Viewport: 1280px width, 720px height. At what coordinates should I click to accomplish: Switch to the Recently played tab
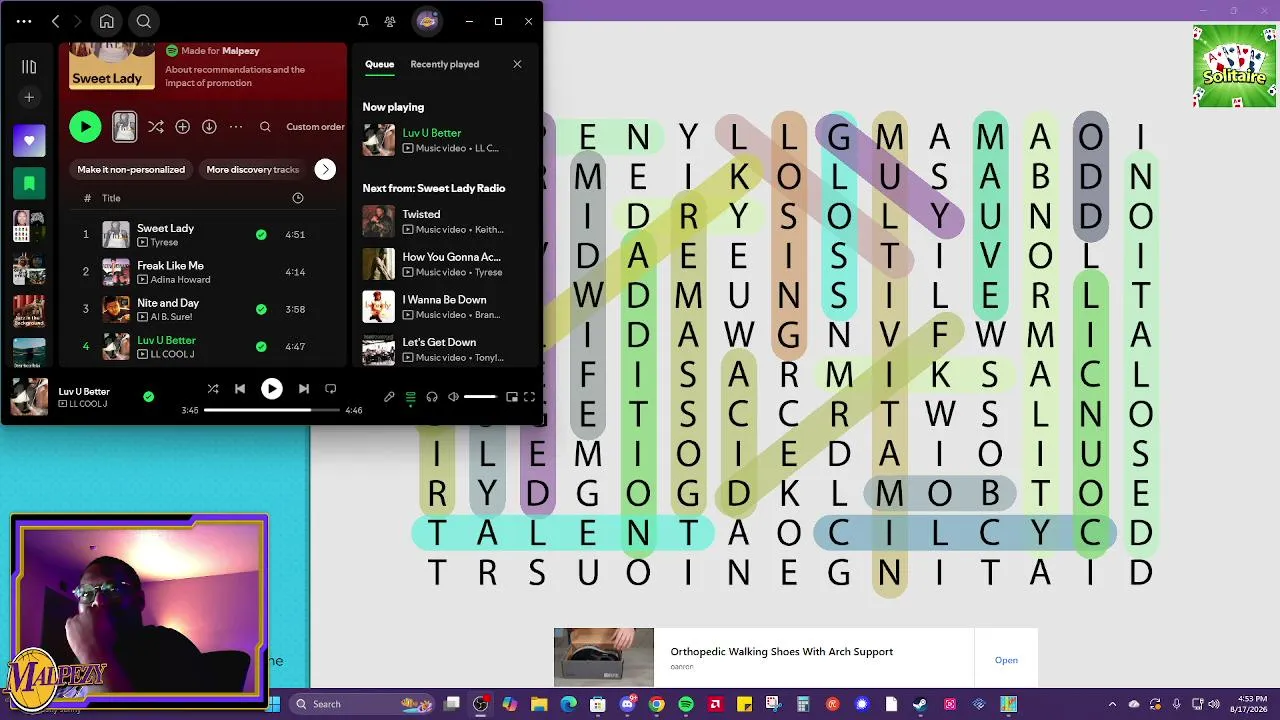[445, 64]
